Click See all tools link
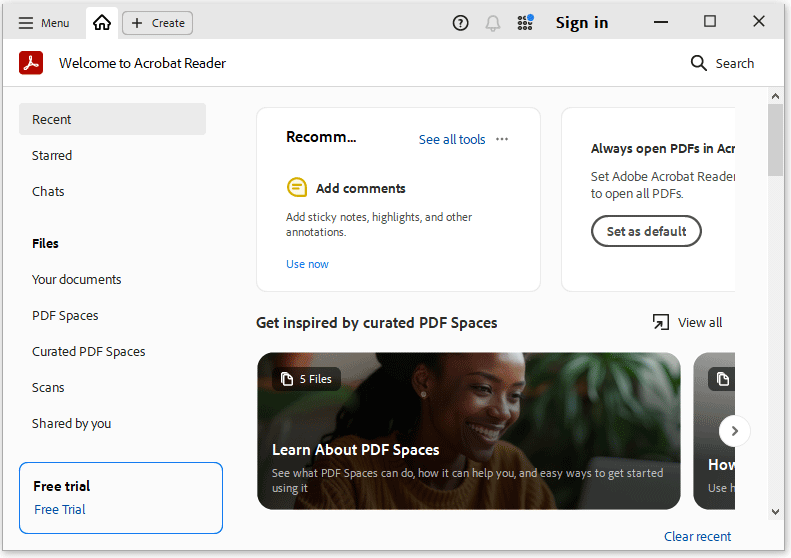 pos(452,139)
